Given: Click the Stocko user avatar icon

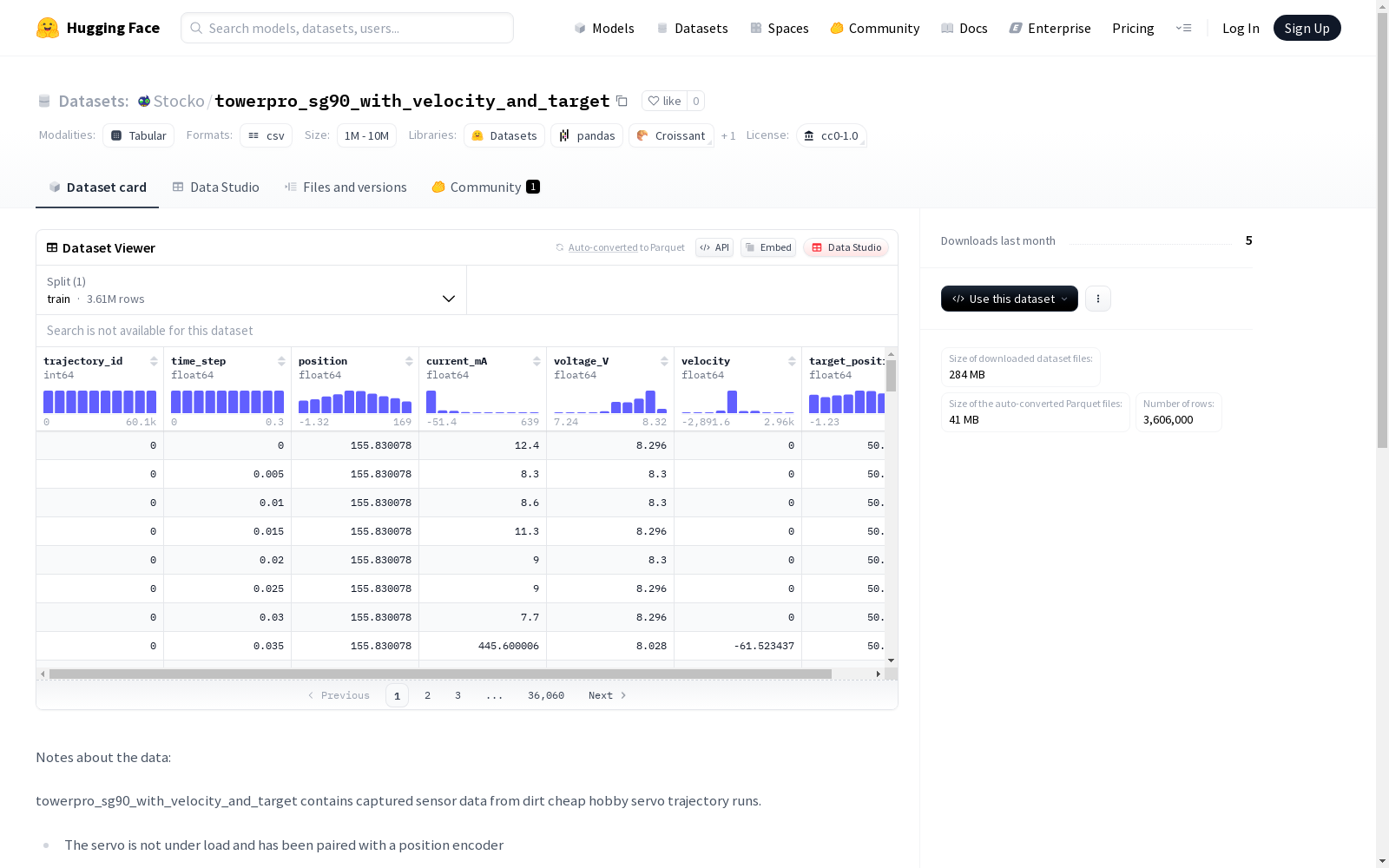Looking at the screenshot, I should tap(144, 102).
